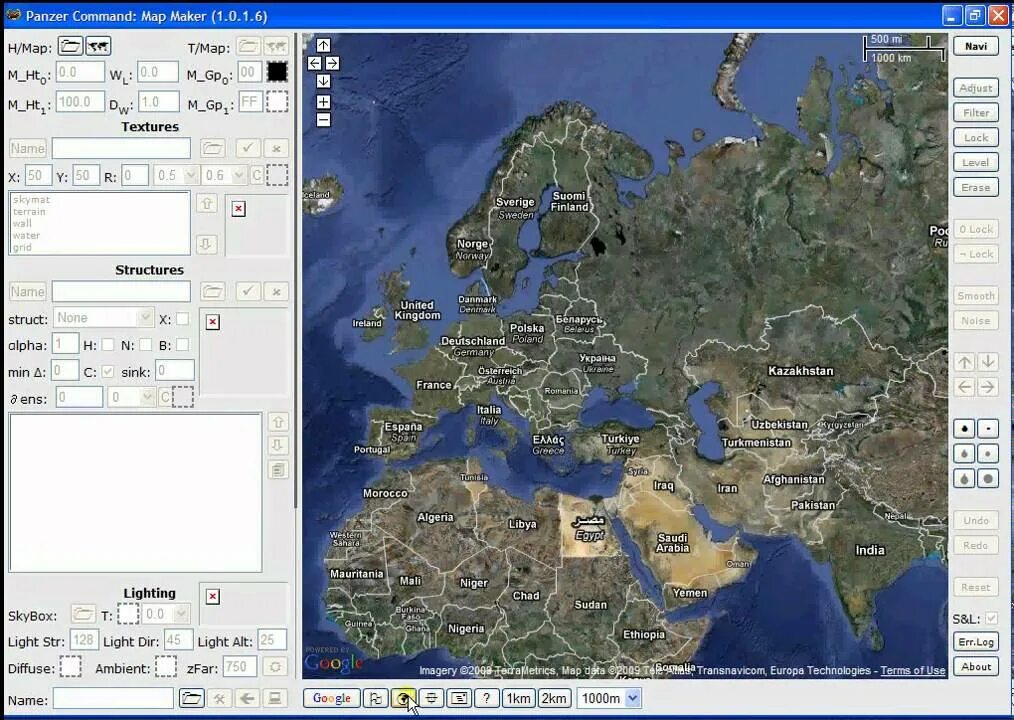1014x720 pixels.
Task: Browse for a structure with Structures folder icon
Action: (212, 291)
